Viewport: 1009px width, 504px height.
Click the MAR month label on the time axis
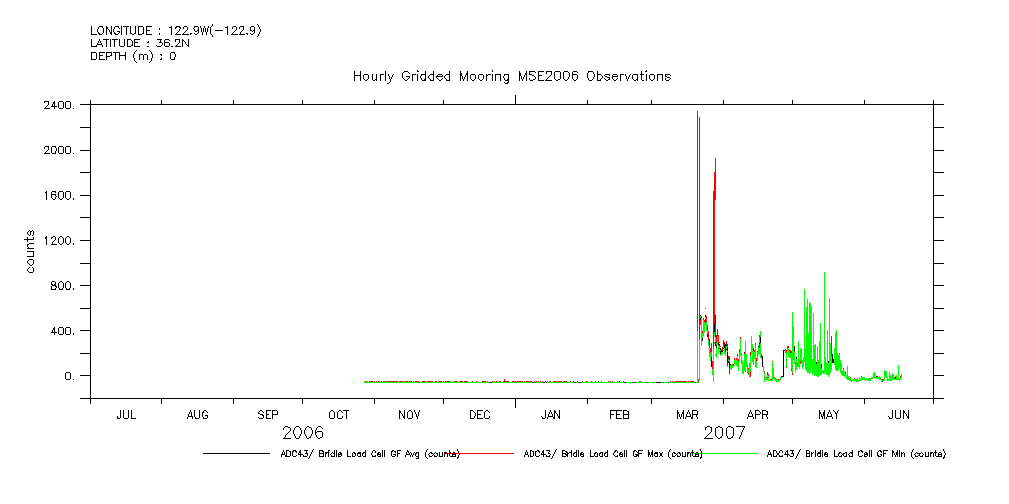click(689, 414)
